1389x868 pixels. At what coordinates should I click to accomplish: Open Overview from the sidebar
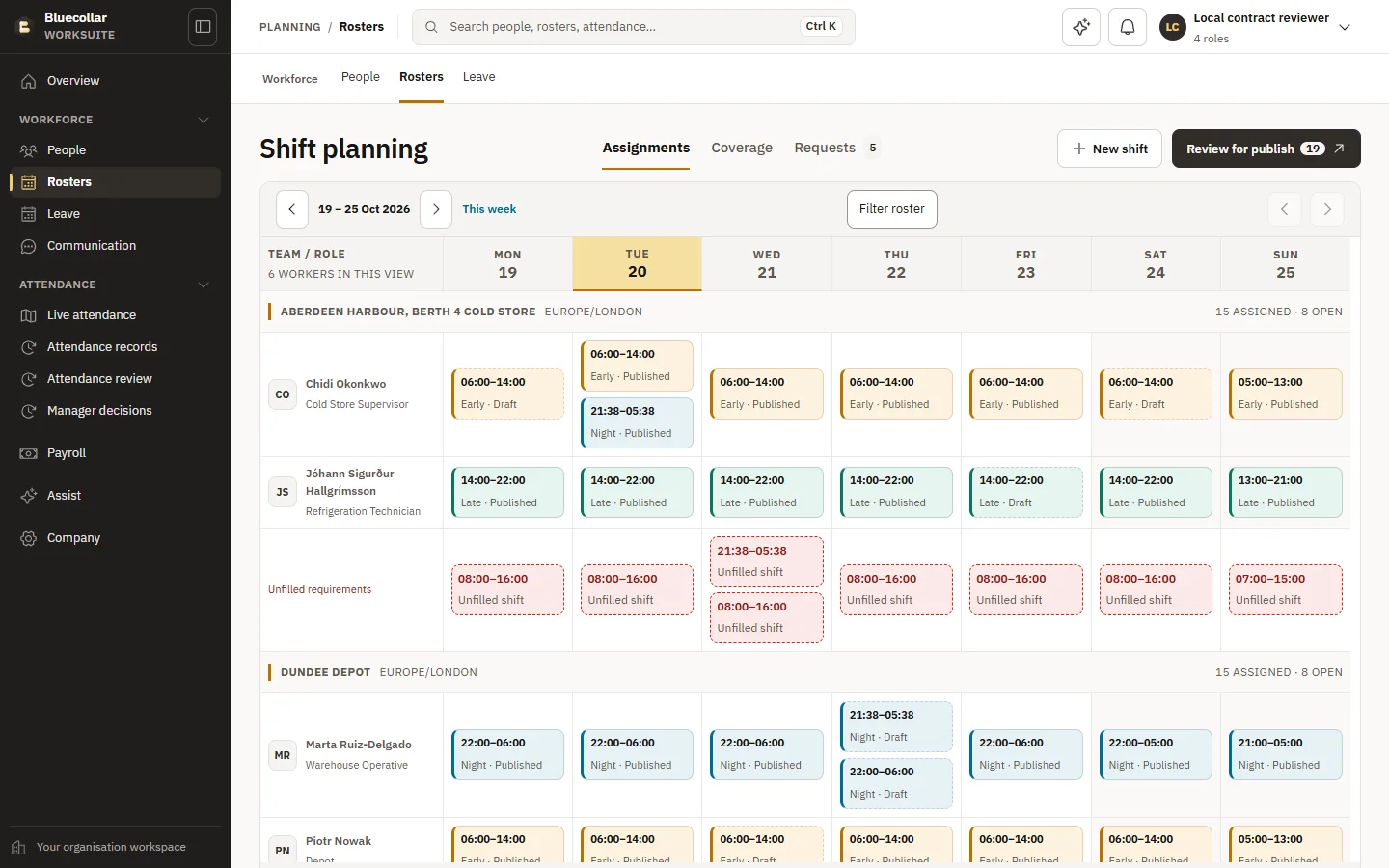(116, 81)
